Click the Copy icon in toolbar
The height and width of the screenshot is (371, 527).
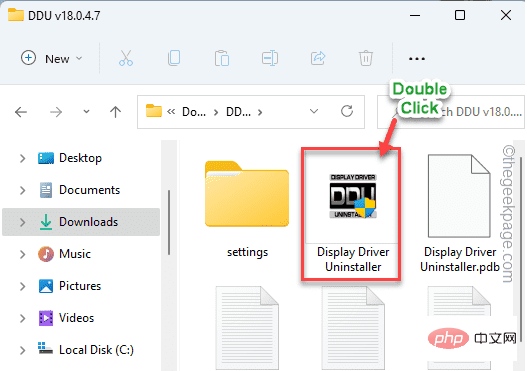(174, 58)
